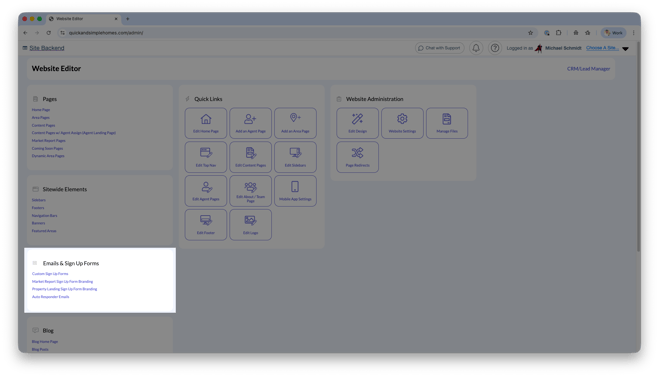The image size is (659, 377).
Task: Open the Blog Home Page link
Action: 45,342
